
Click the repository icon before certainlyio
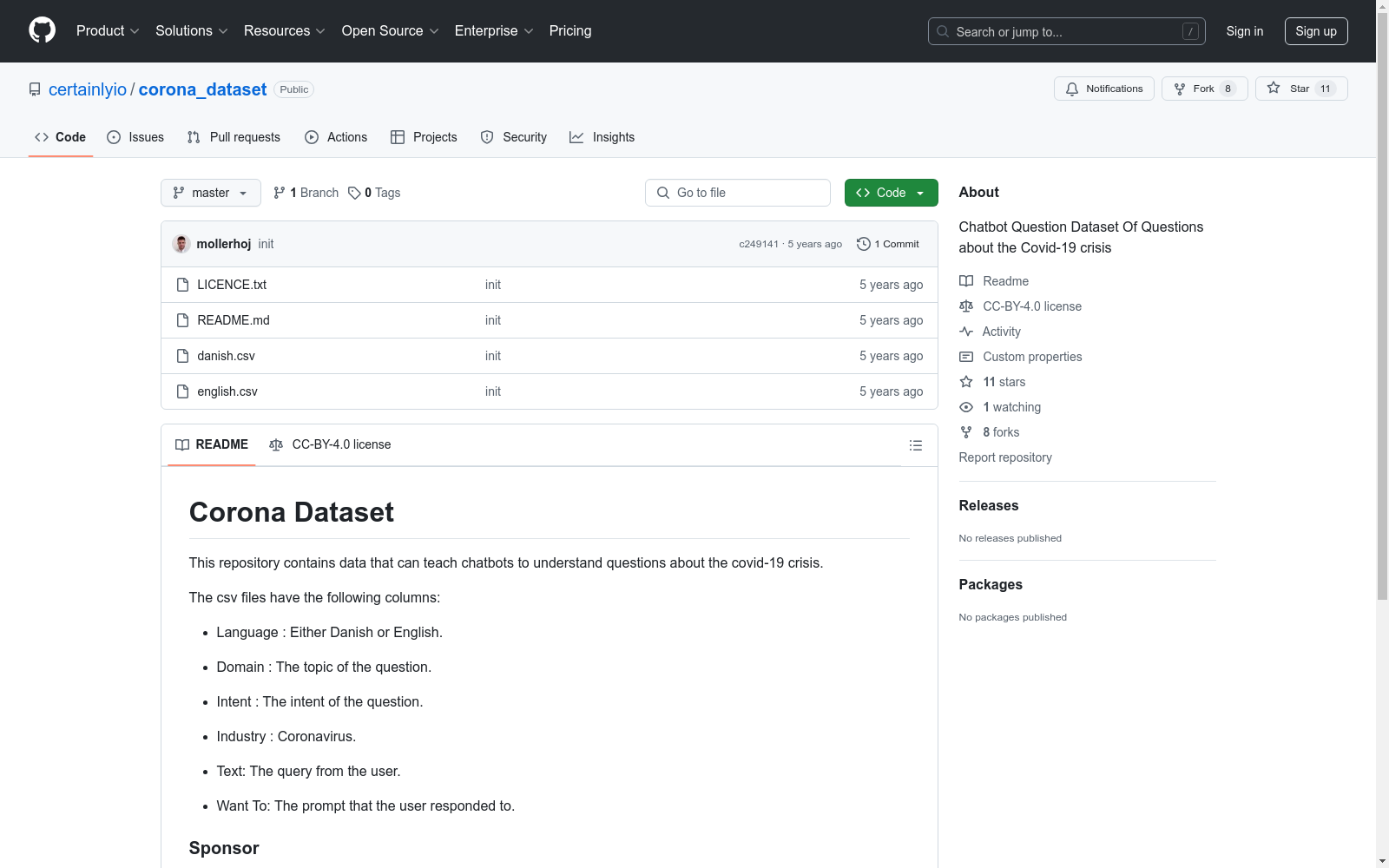(35, 89)
